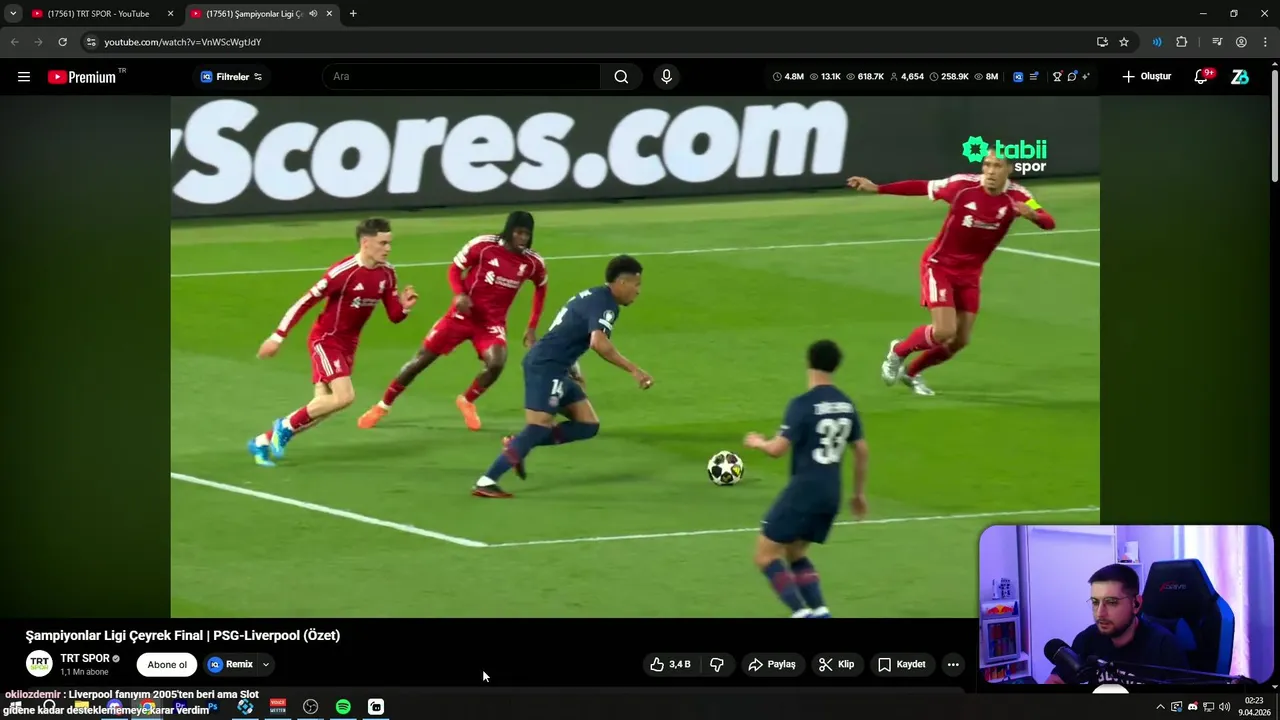The height and width of the screenshot is (720, 1280).
Task: Open taskbar clock showing 02:23
Action: pyautogui.click(x=1254, y=707)
